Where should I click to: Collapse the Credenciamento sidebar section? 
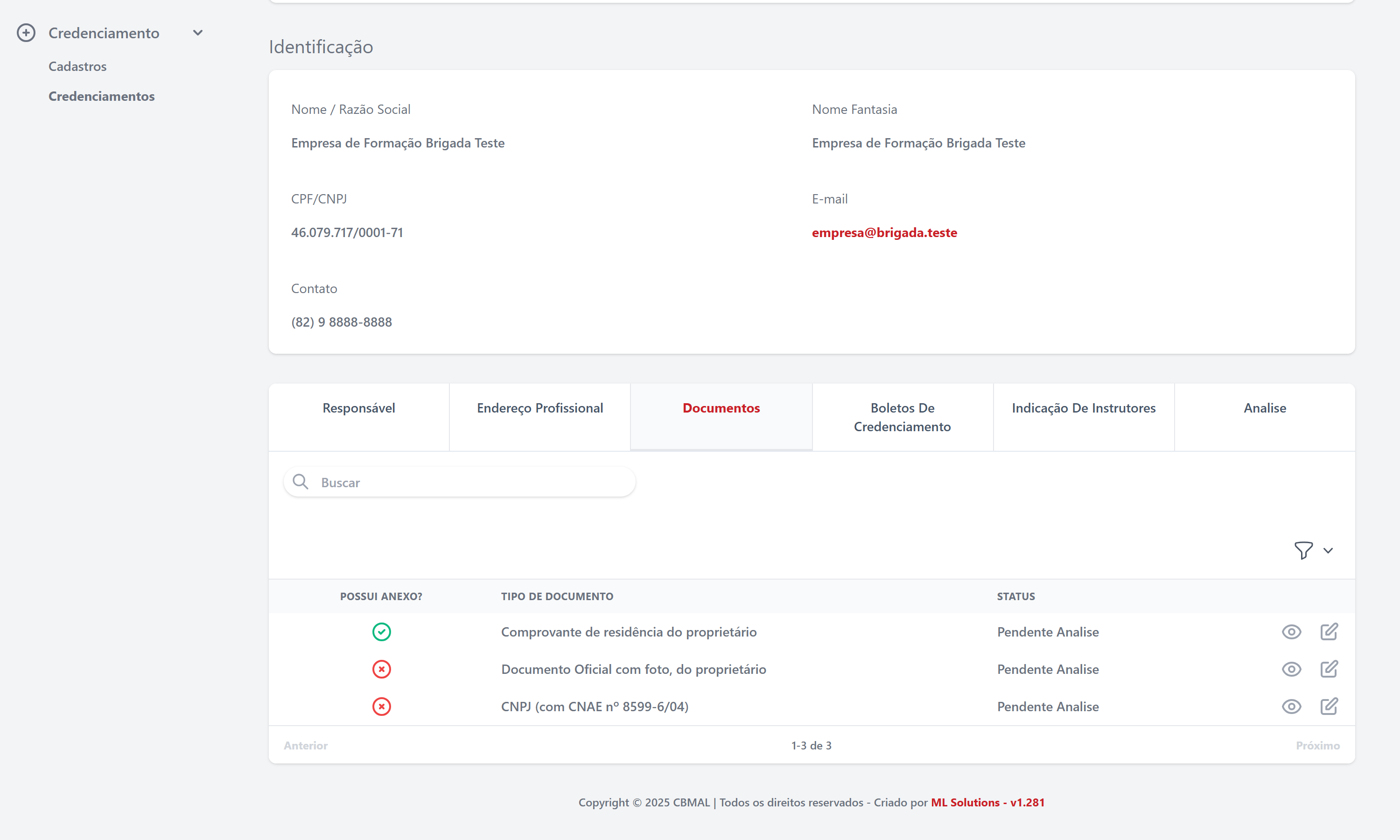tap(197, 32)
